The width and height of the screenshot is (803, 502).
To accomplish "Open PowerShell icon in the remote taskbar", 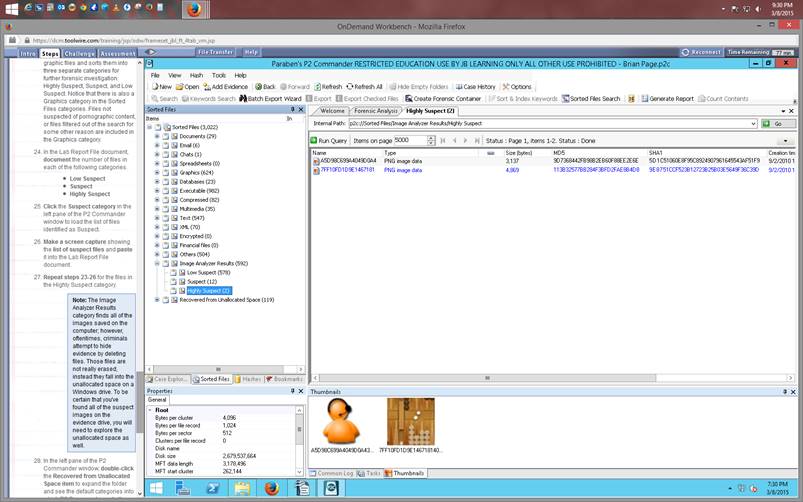I will [x=213, y=489].
